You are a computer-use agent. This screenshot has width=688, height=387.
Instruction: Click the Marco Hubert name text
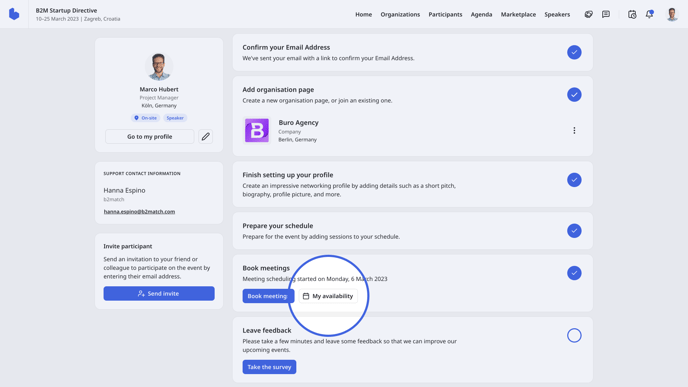[x=159, y=89]
